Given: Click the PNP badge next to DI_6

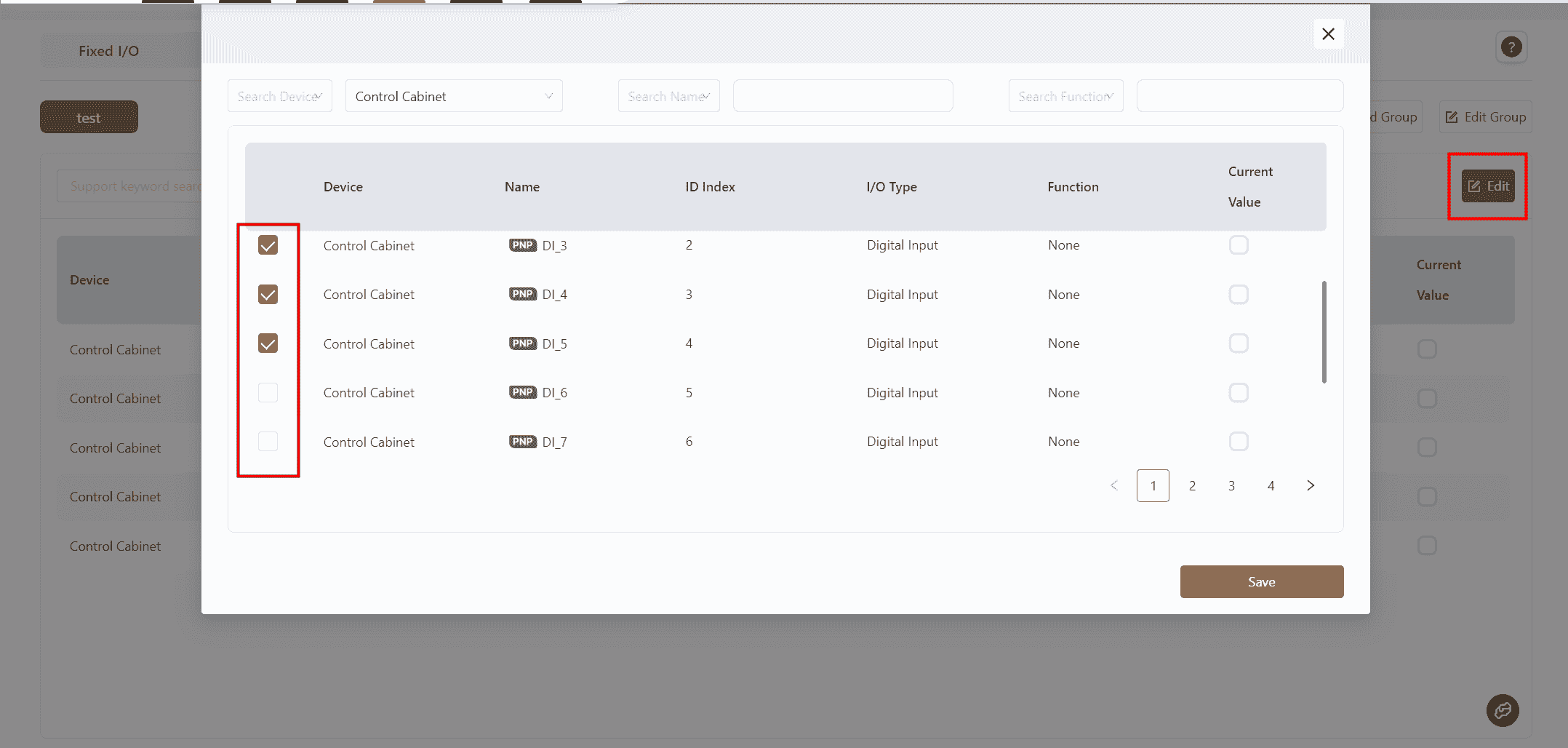Looking at the screenshot, I should (x=522, y=392).
